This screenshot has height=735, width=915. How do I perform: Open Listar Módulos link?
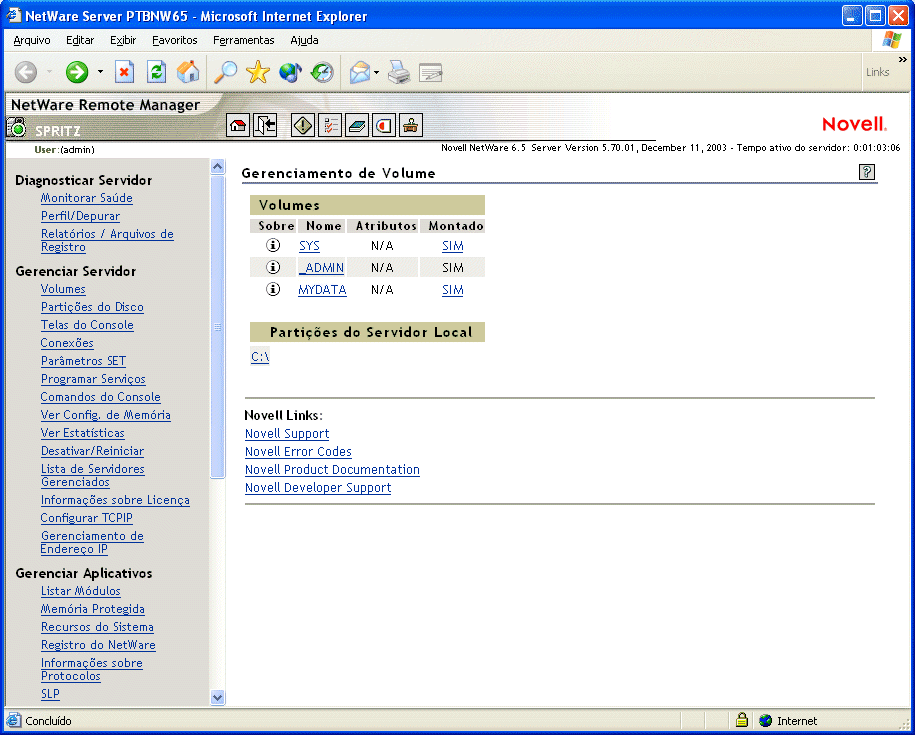click(81, 591)
